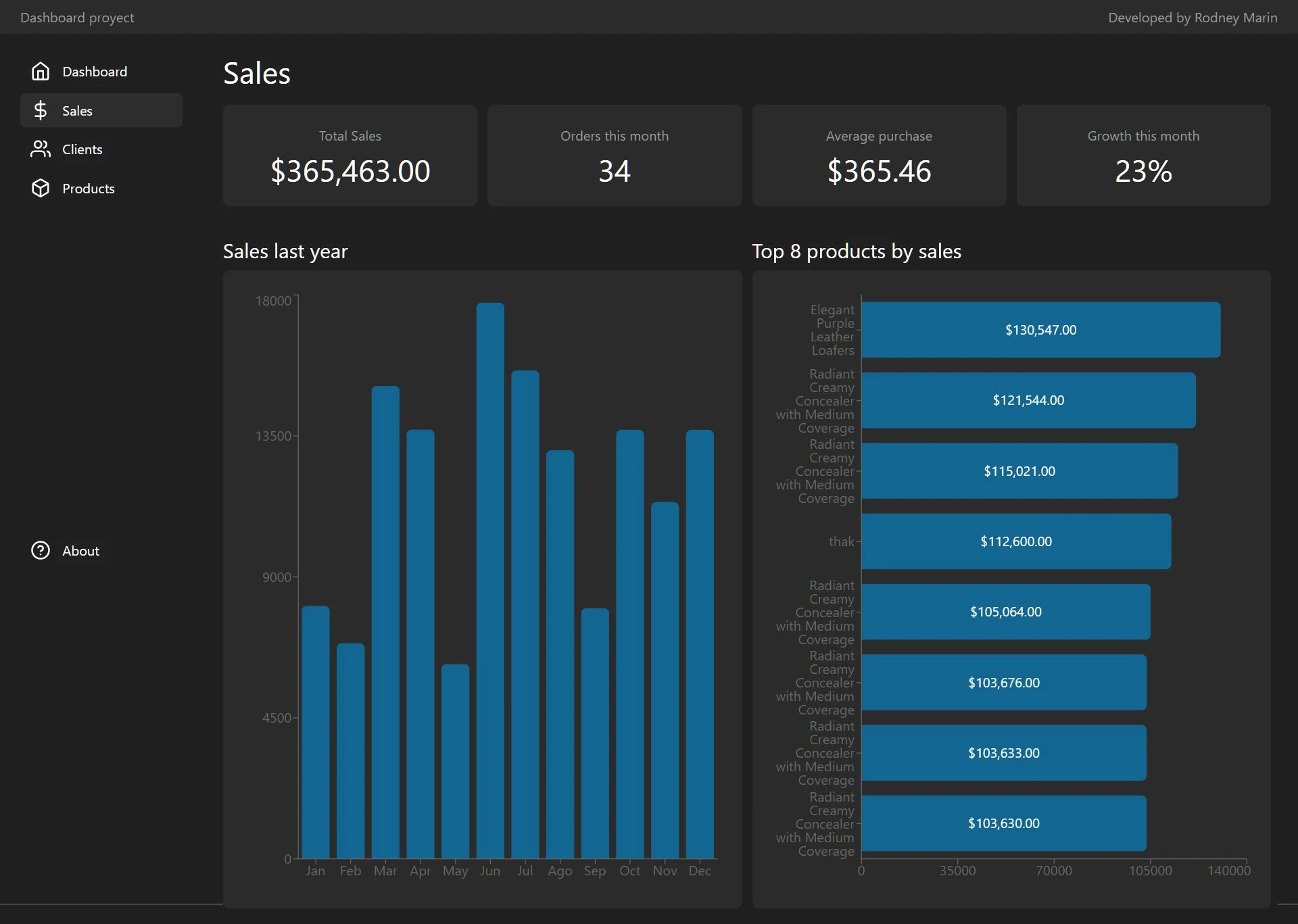Select the Growth this month card
This screenshot has height=924, width=1298.
pos(1143,155)
